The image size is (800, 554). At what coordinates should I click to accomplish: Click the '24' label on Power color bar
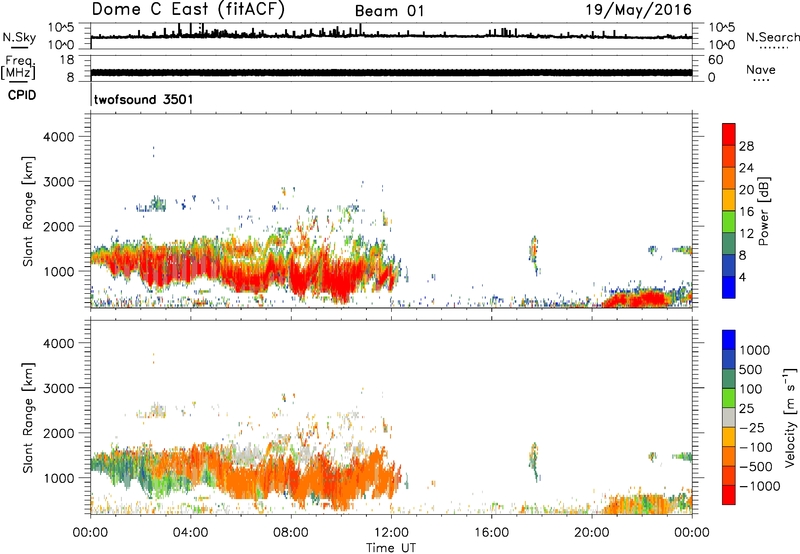(x=746, y=168)
